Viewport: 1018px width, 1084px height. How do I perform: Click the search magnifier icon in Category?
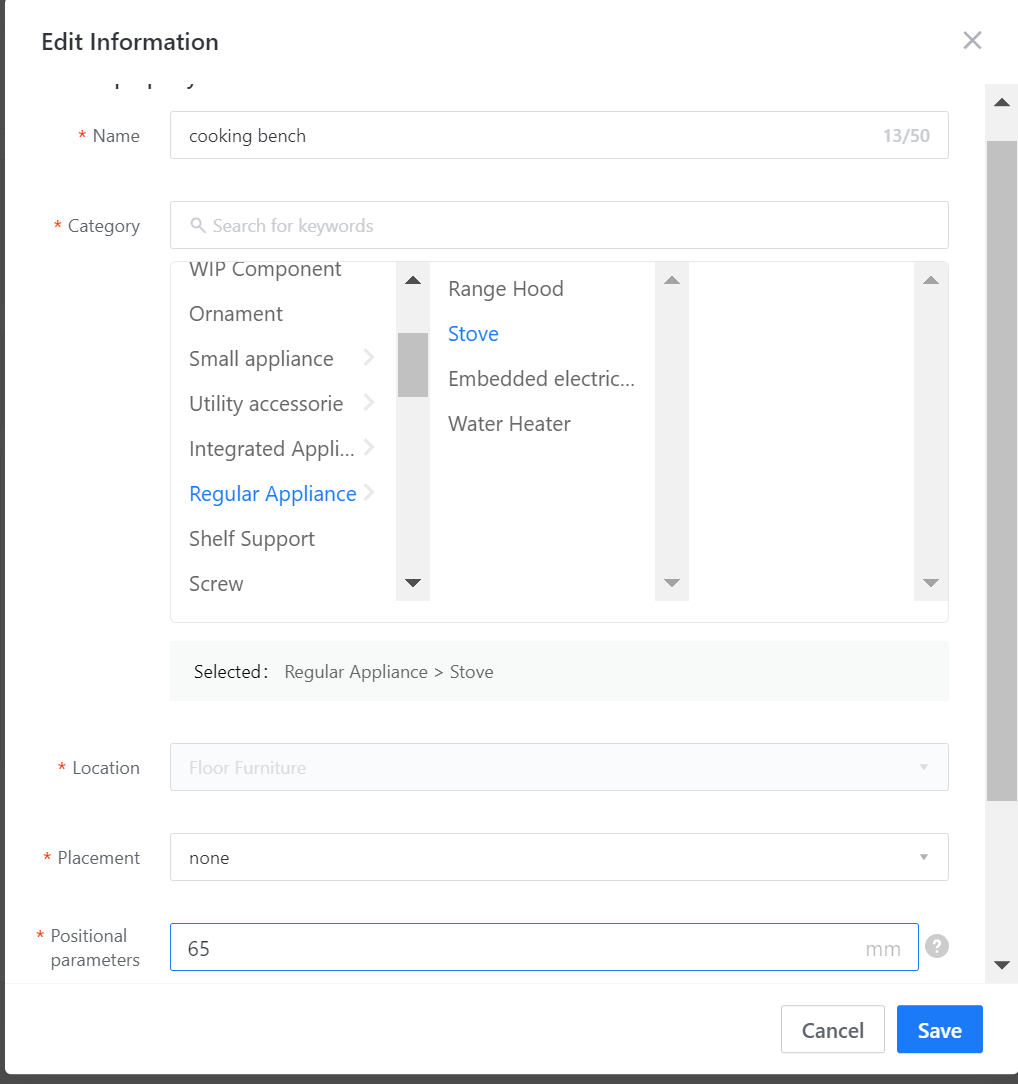click(x=198, y=226)
